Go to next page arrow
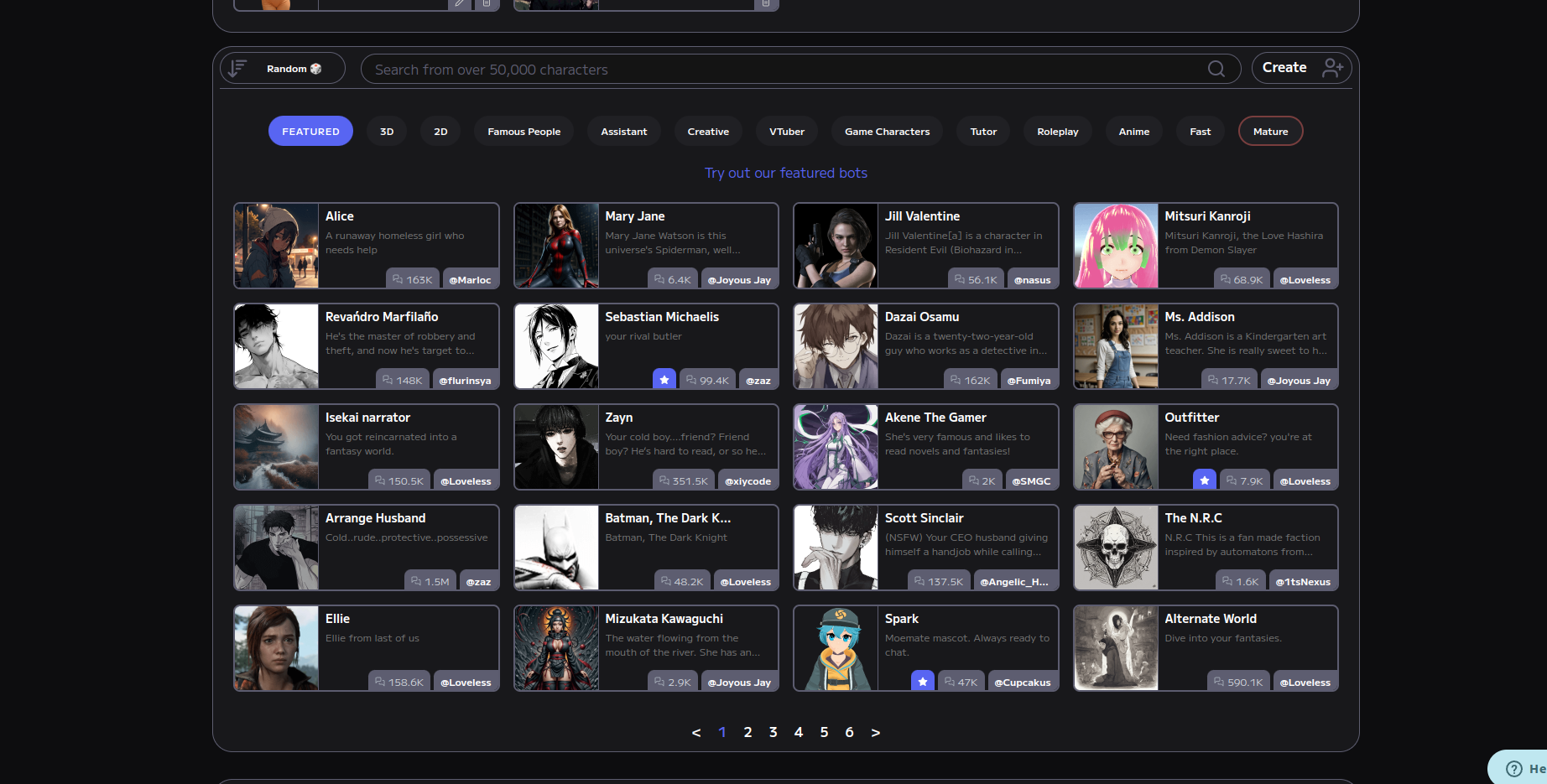 [876, 733]
